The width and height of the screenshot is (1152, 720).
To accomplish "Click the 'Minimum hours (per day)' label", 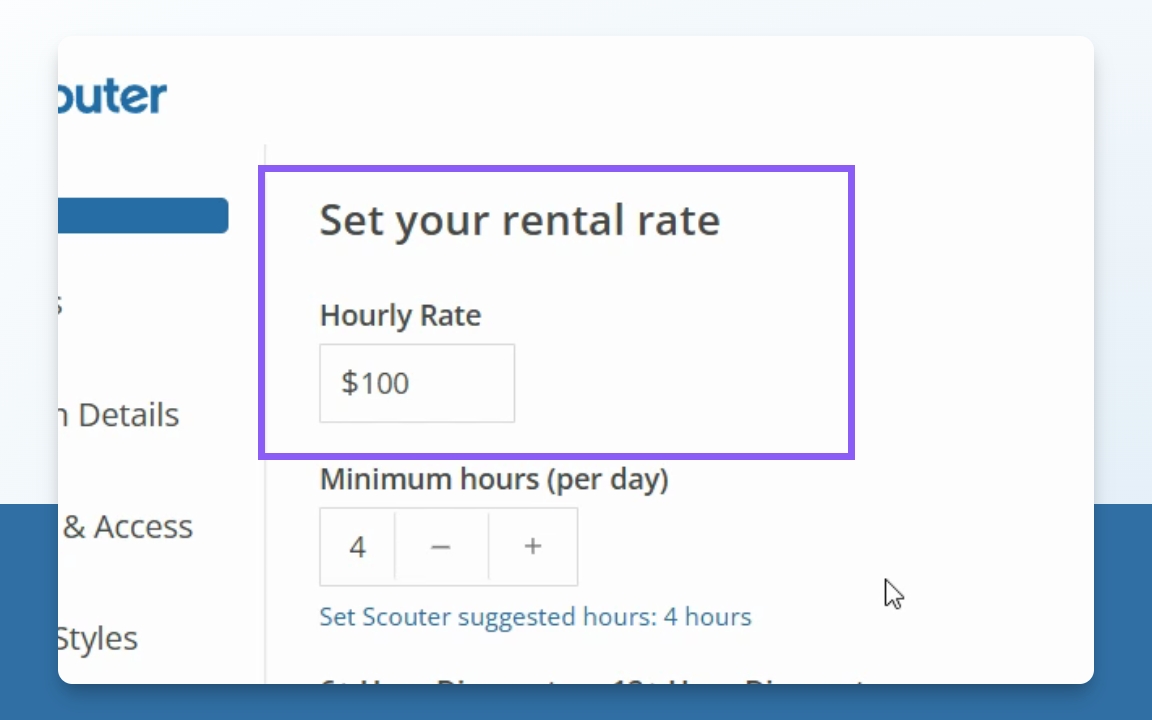I will 494,479.
